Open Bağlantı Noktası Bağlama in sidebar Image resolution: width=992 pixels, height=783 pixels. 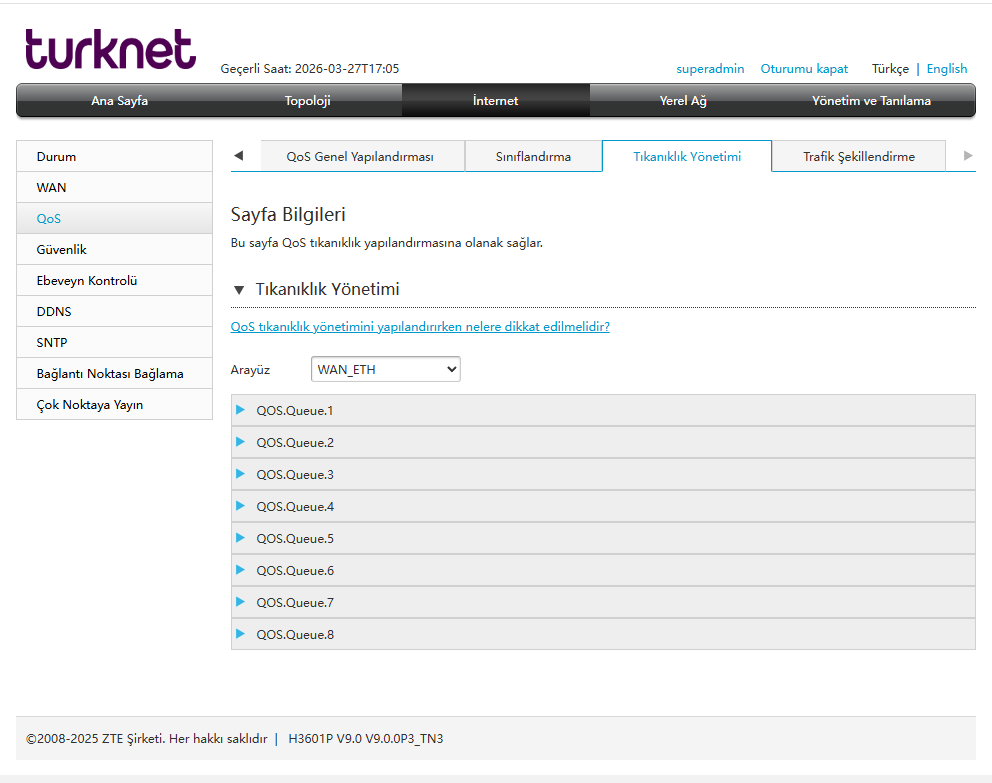[115, 373]
